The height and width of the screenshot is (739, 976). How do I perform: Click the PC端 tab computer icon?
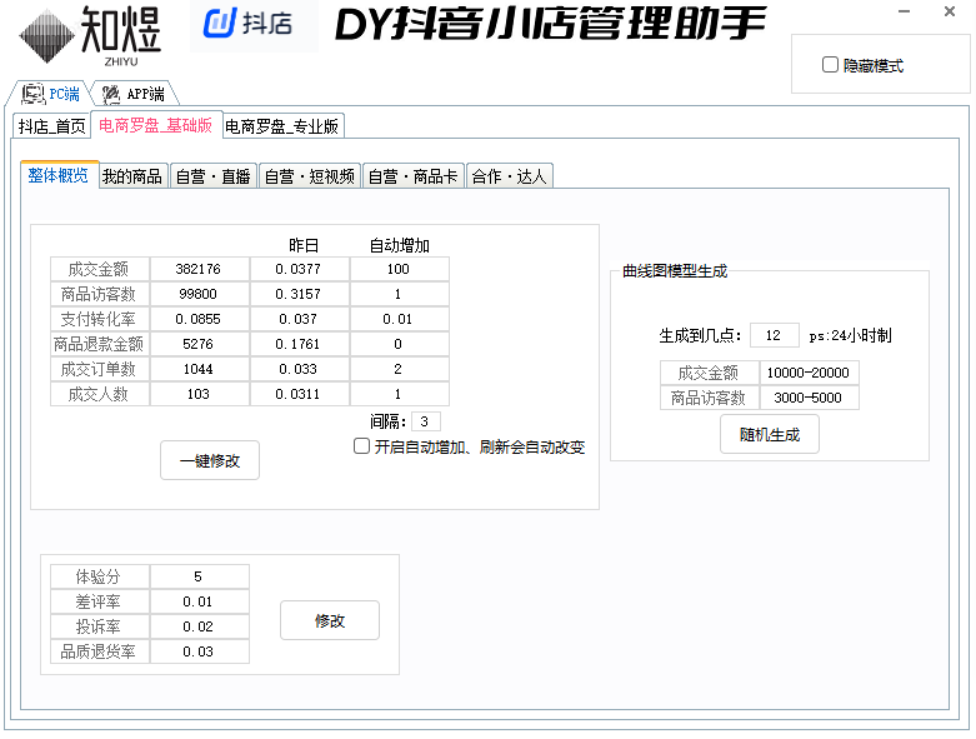click(33, 94)
